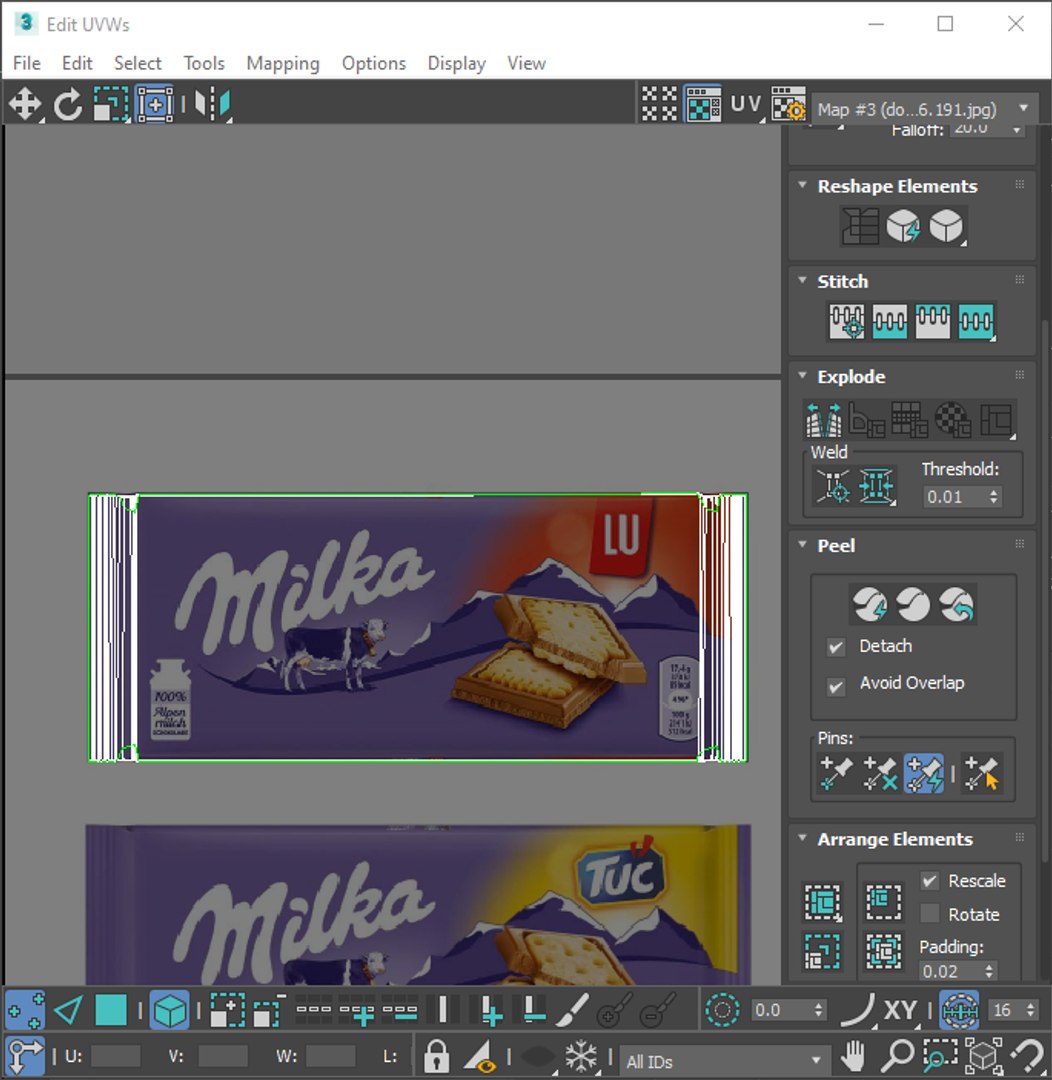This screenshot has height=1080, width=1052.
Task: Click Select Pinned Vertices icon
Action: pyautogui.click(x=982, y=773)
